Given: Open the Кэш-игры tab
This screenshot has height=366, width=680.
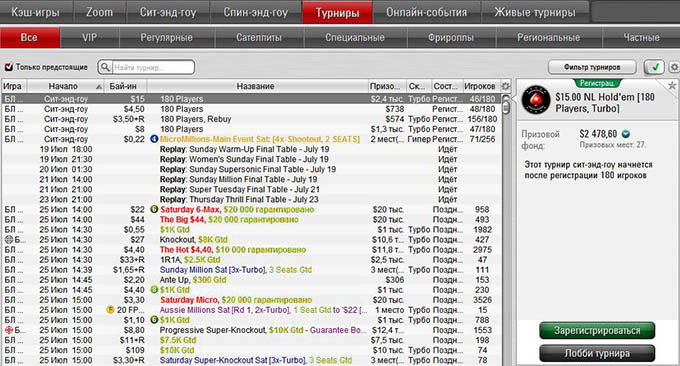Looking at the screenshot, I should (36, 12).
